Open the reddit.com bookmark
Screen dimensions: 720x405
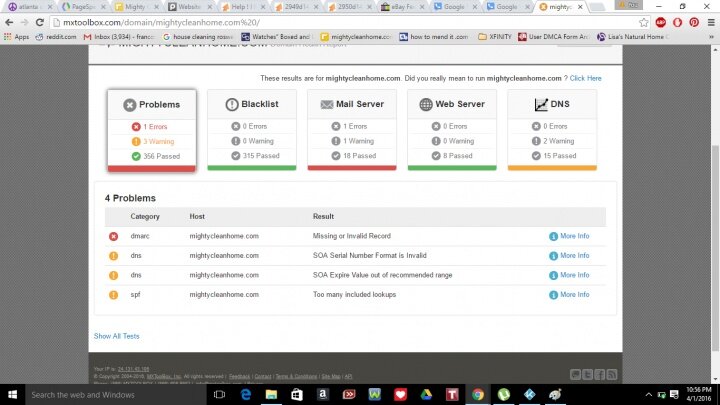coord(56,37)
